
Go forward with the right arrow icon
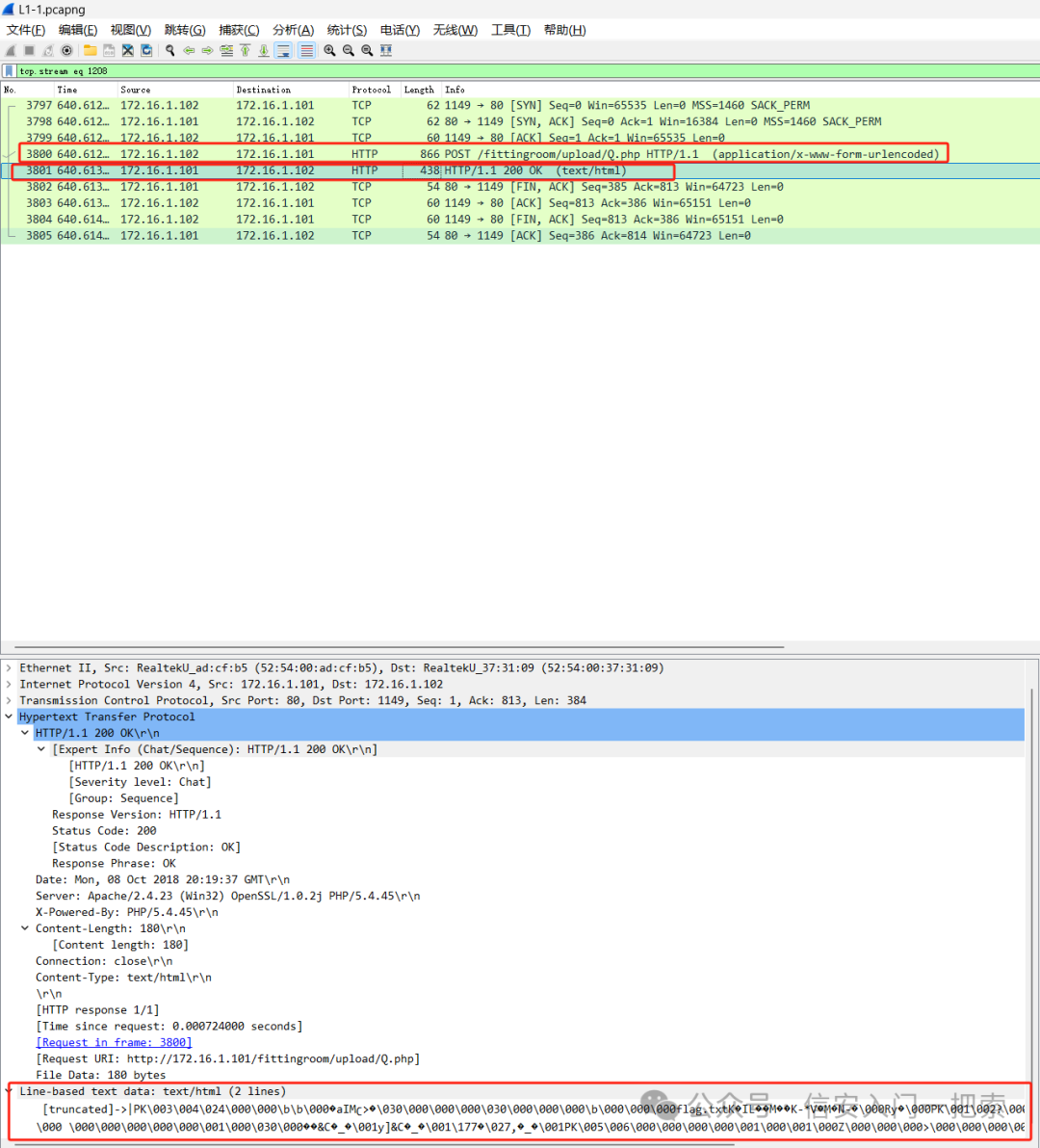click(x=208, y=50)
